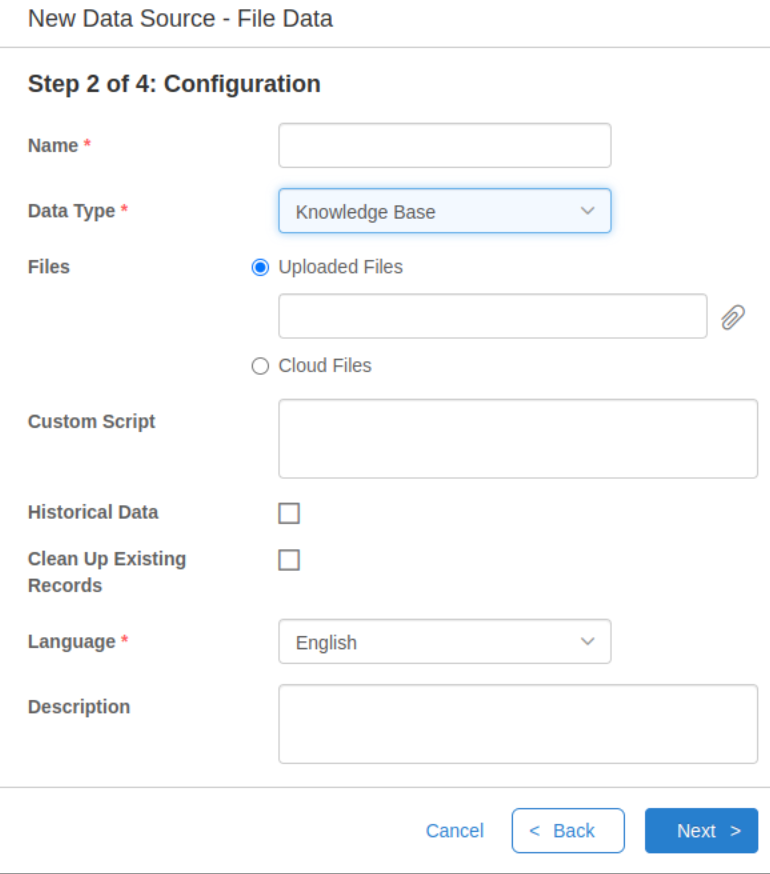Click the Cloud Files label text
The width and height of the screenshot is (770, 874).
click(x=325, y=366)
